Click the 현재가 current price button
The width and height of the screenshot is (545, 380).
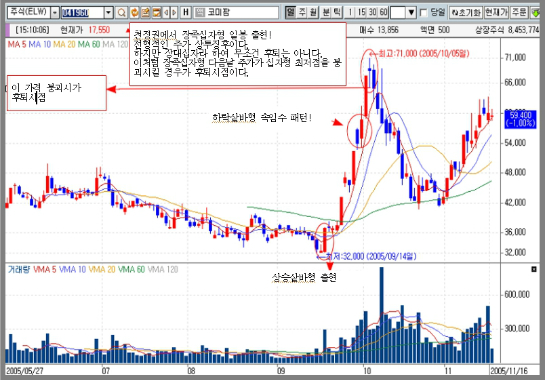pyautogui.click(x=496, y=13)
